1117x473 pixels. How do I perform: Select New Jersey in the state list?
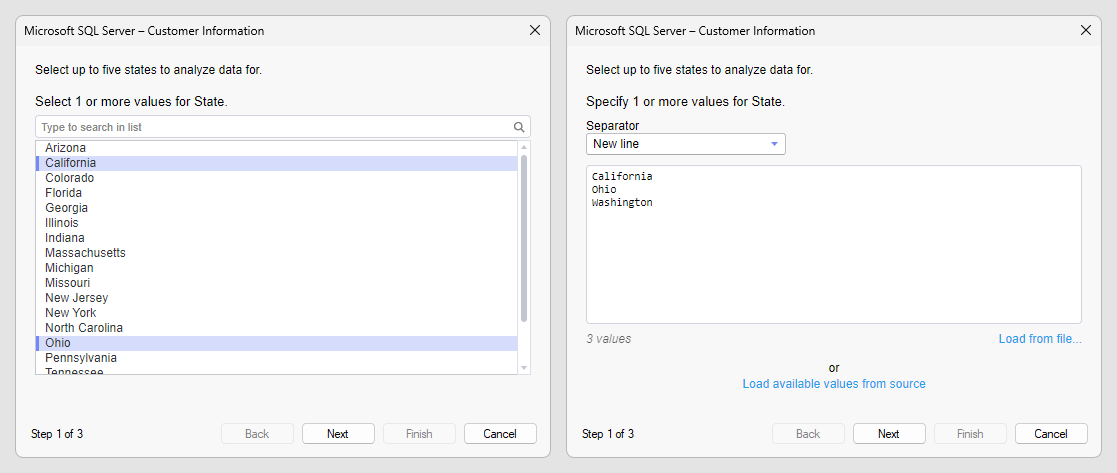click(276, 298)
